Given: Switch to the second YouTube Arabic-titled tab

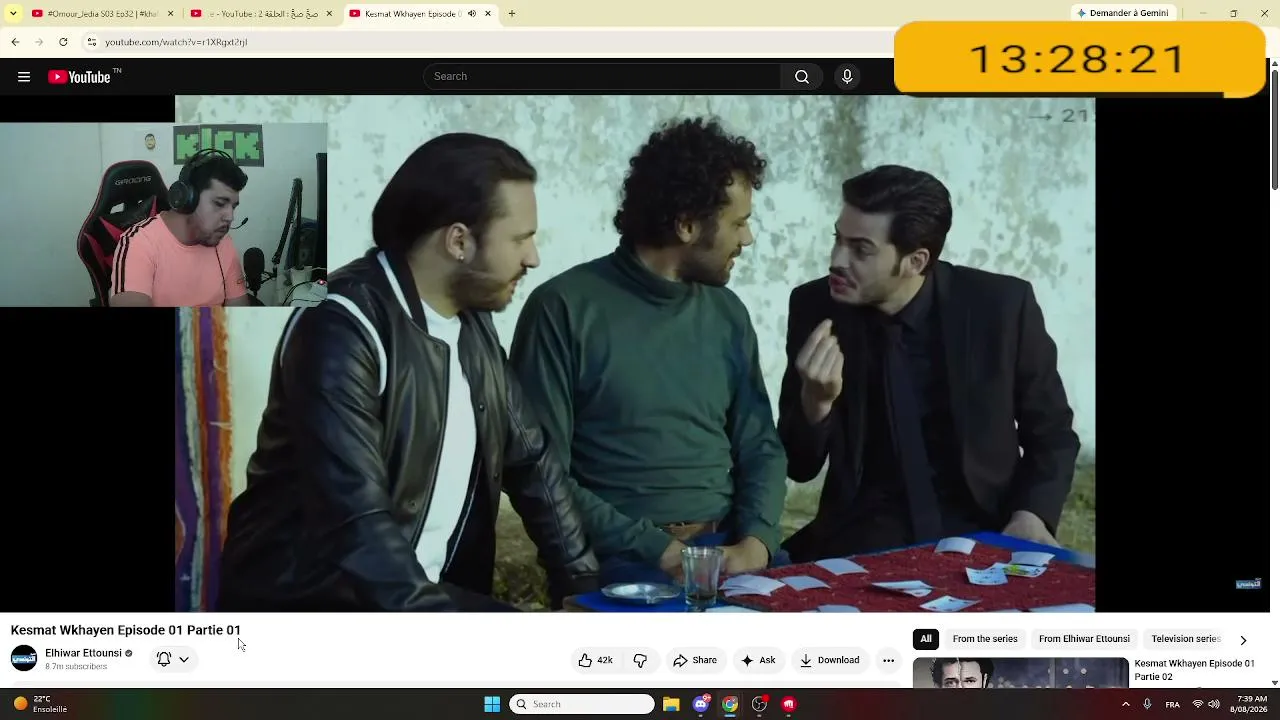Looking at the screenshot, I should click(262, 14).
